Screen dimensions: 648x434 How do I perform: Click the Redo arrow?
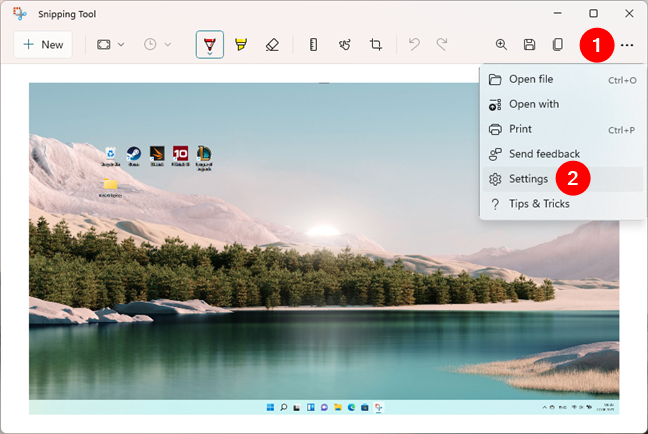[x=441, y=45]
